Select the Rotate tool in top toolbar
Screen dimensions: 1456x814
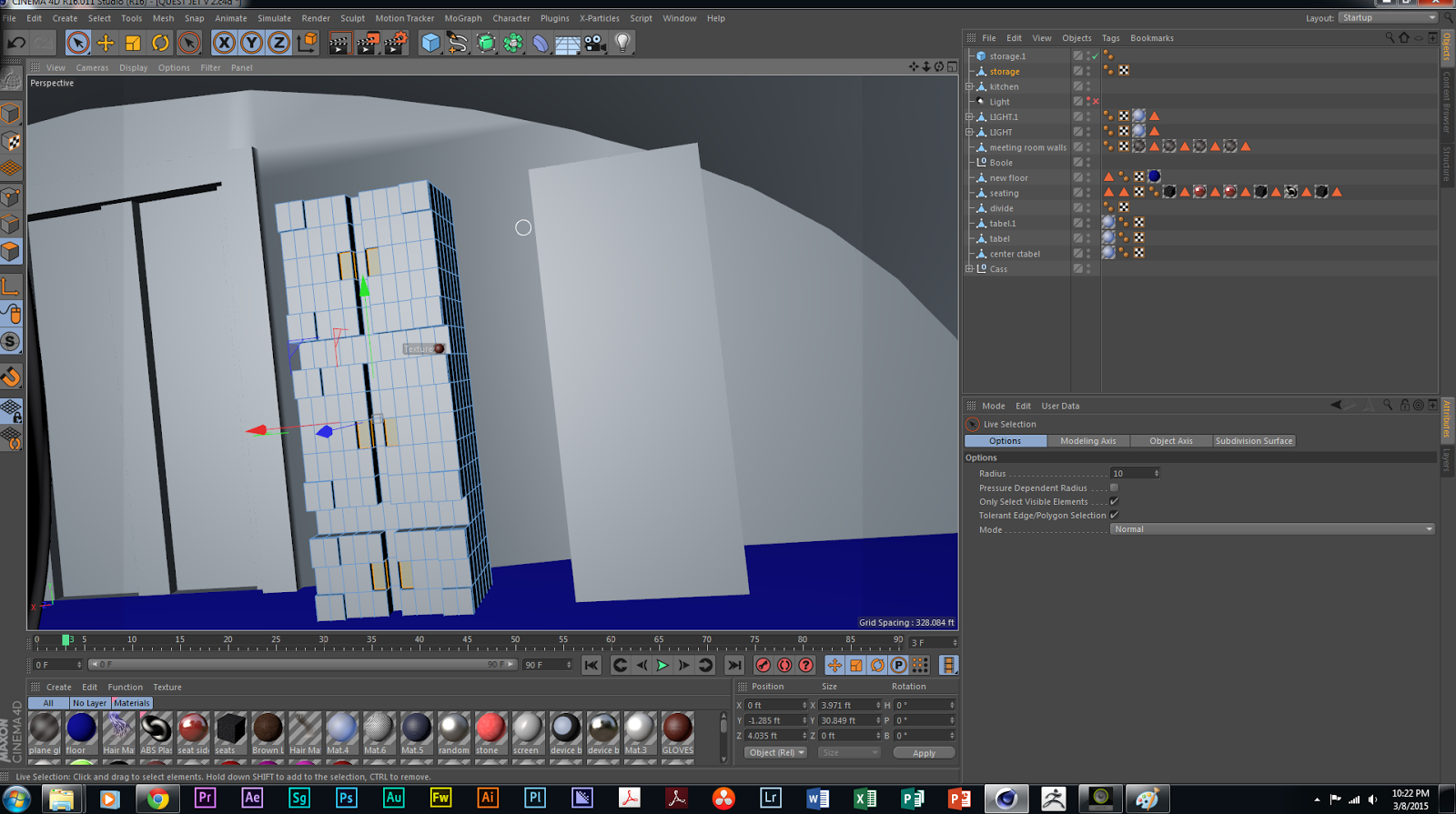tap(160, 43)
